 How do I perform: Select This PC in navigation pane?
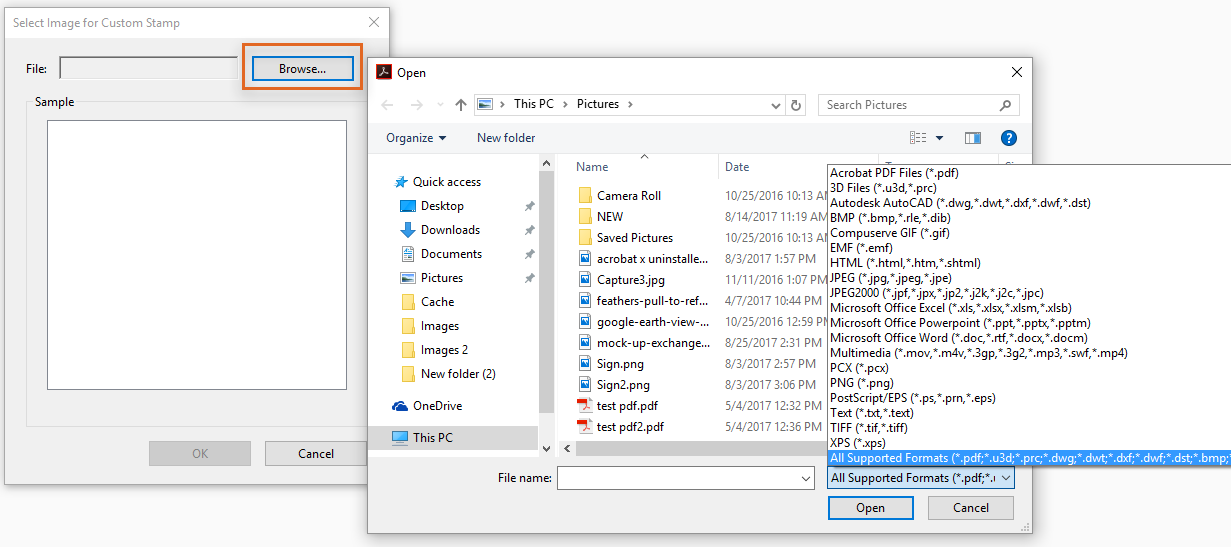click(432, 438)
